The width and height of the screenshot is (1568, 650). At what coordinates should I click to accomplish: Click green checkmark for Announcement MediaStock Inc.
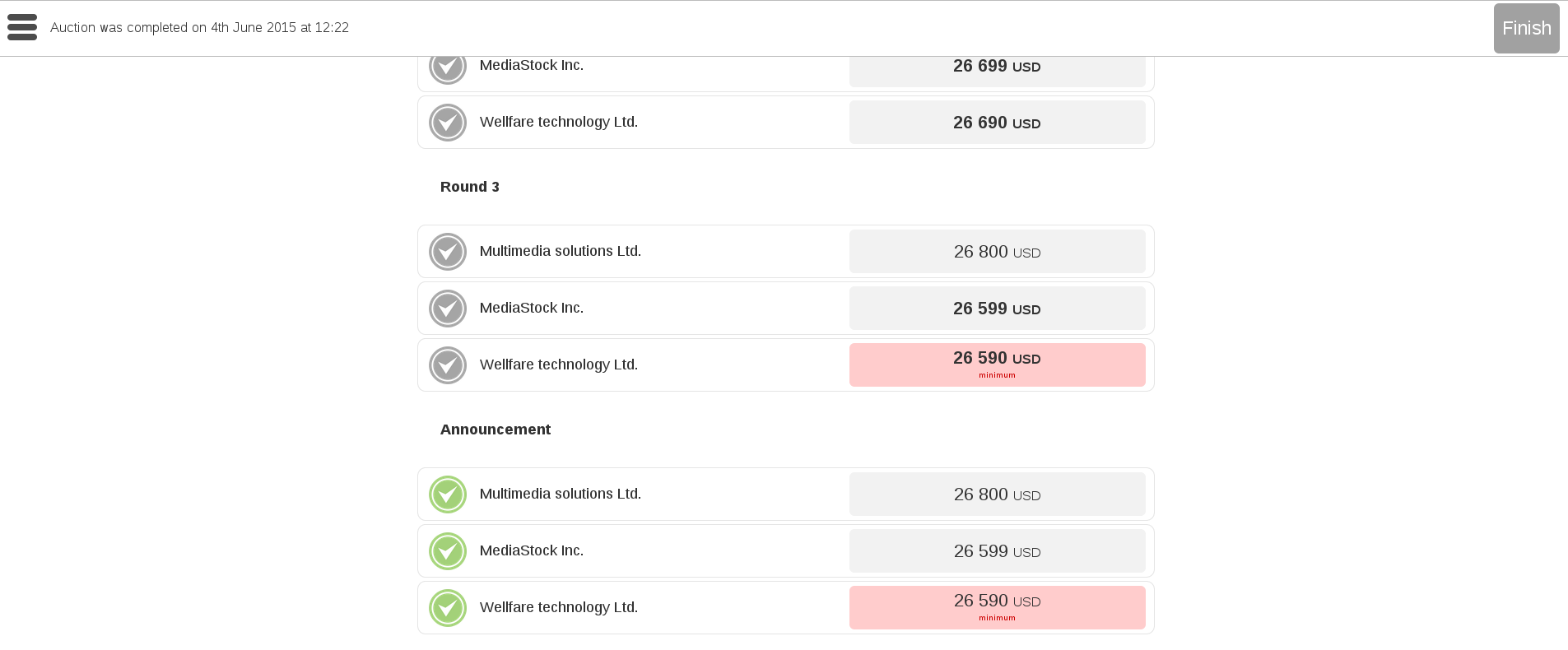[448, 551]
